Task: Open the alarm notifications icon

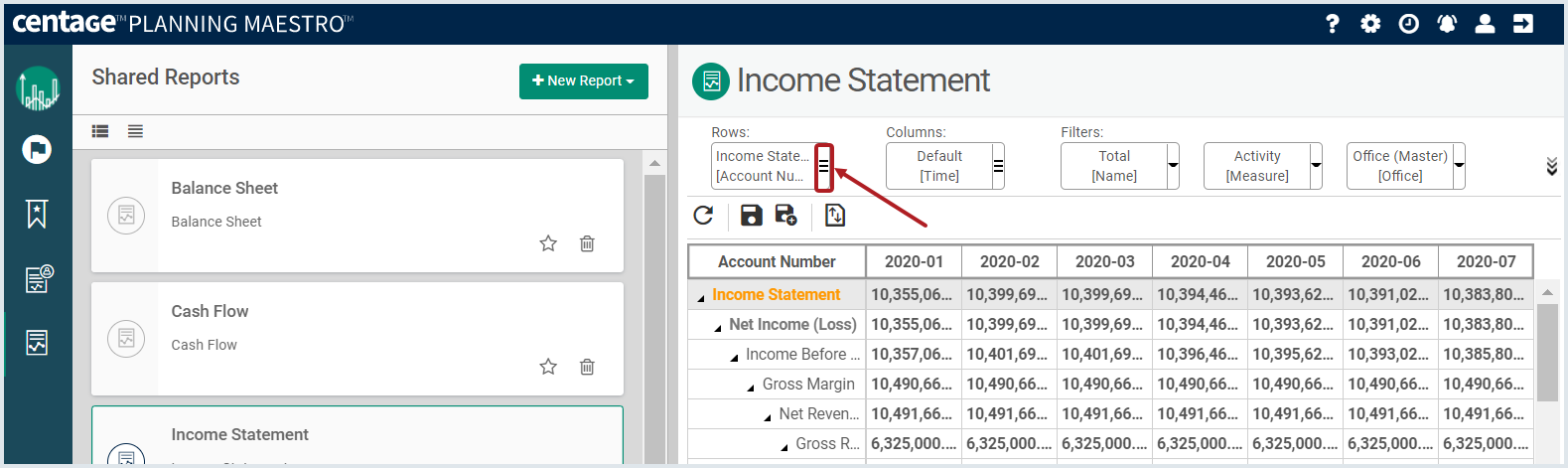Action: 1447,24
